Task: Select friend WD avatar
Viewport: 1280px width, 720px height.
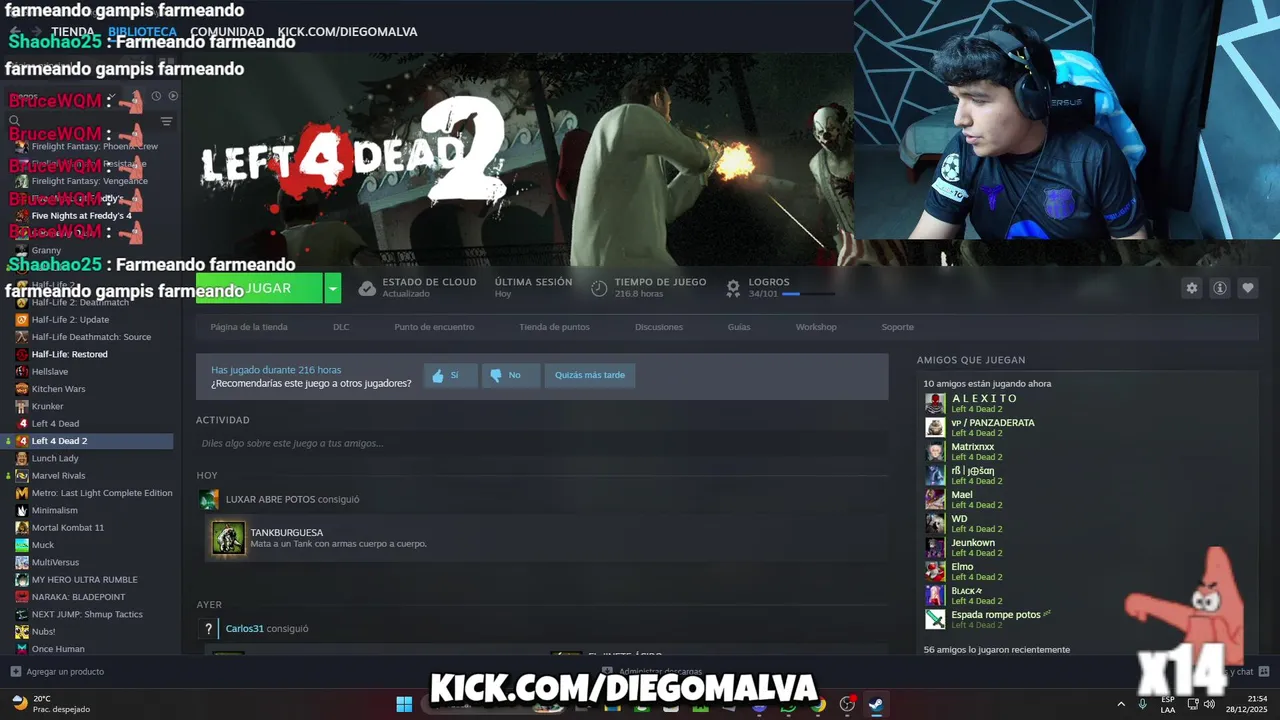Action: 935,523
